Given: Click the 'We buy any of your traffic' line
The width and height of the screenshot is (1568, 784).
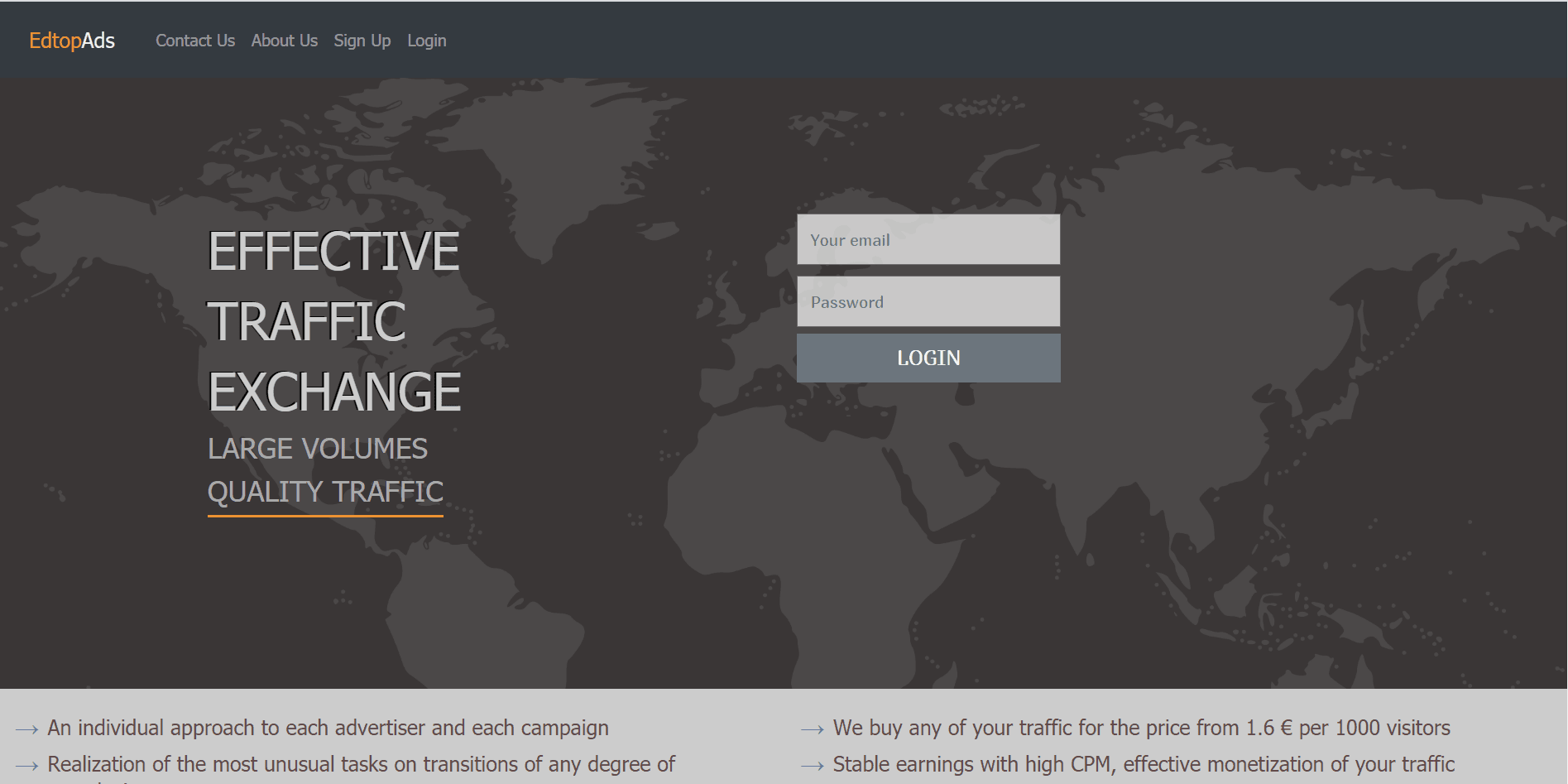Looking at the screenshot, I should (1141, 728).
